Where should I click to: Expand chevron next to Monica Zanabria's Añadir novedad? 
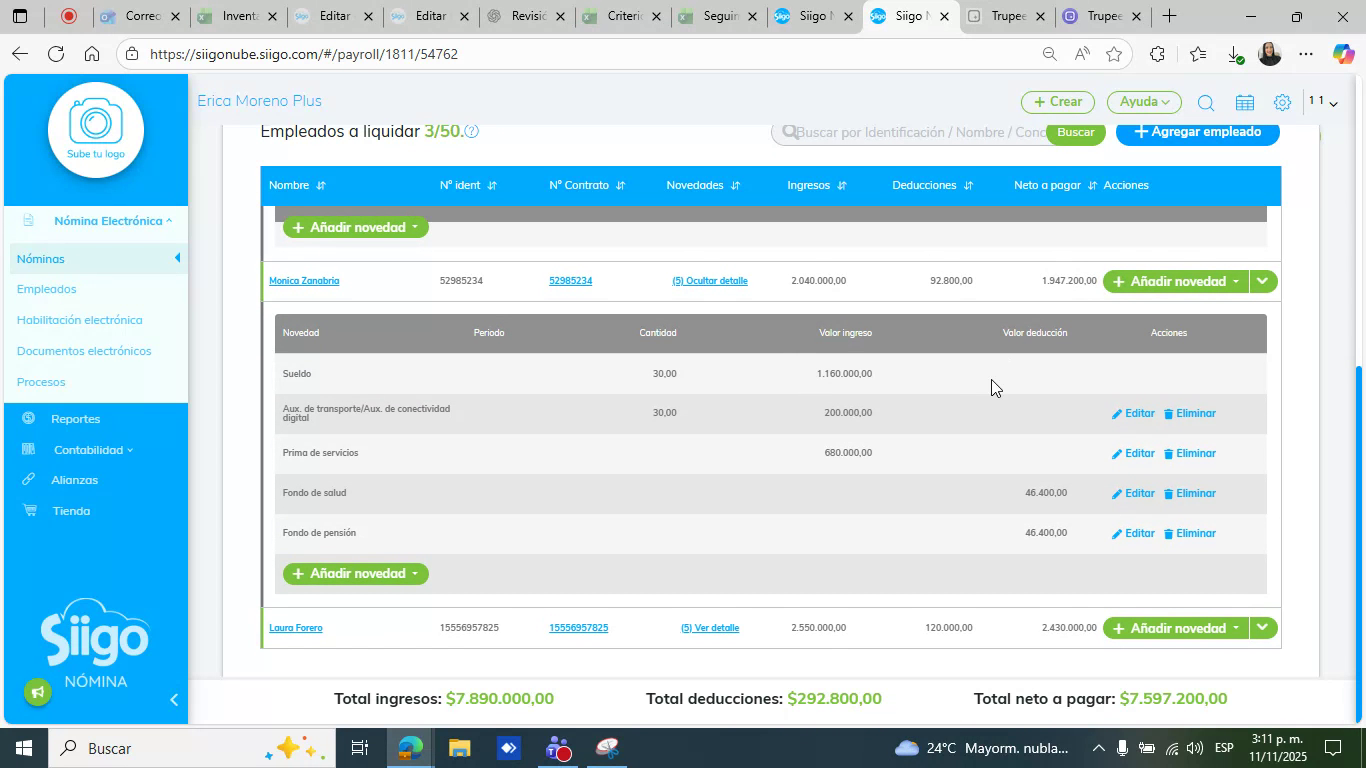[1263, 282]
